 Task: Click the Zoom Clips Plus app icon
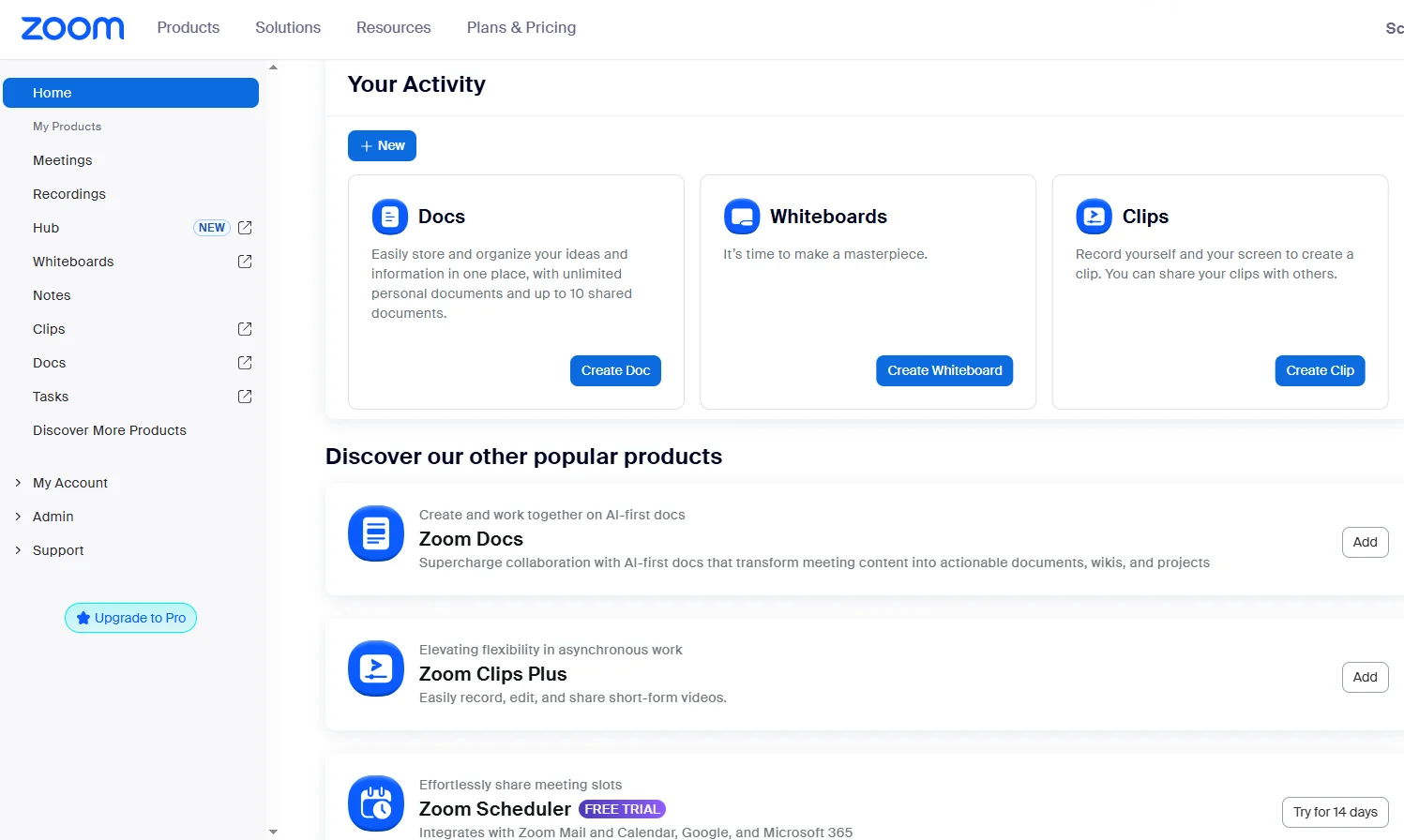point(375,667)
